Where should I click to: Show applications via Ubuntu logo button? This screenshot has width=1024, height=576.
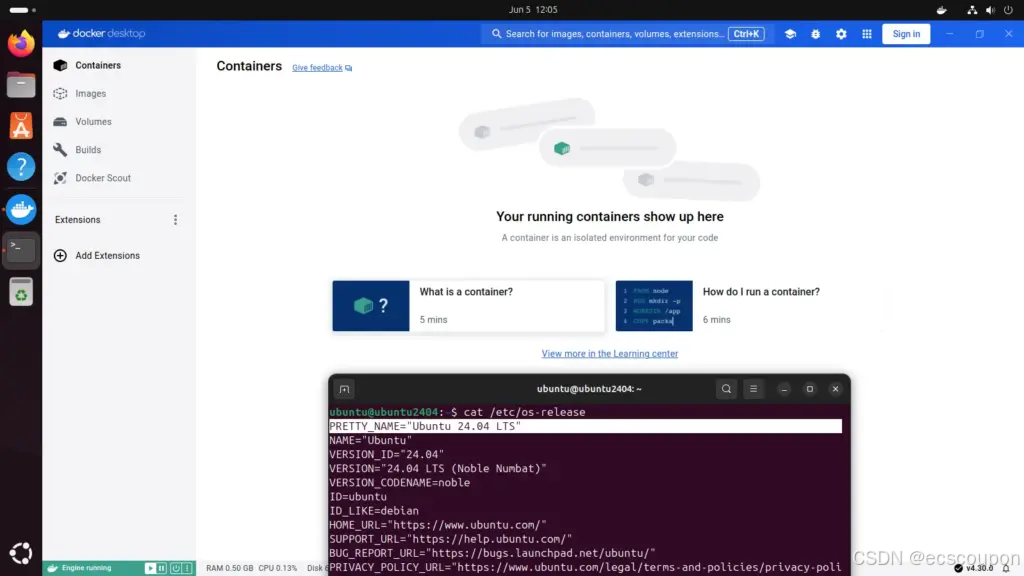21,553
